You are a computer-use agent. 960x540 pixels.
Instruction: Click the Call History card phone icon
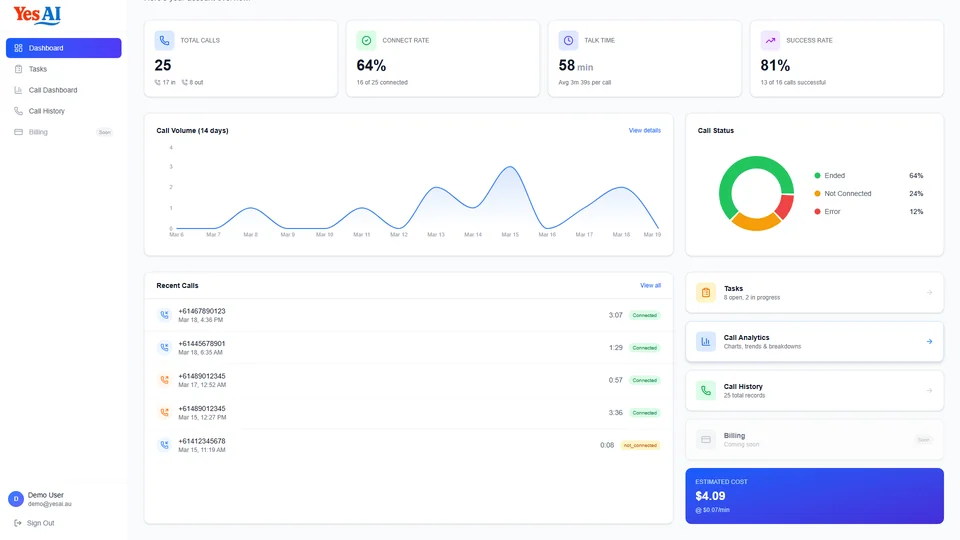(706, 391)
